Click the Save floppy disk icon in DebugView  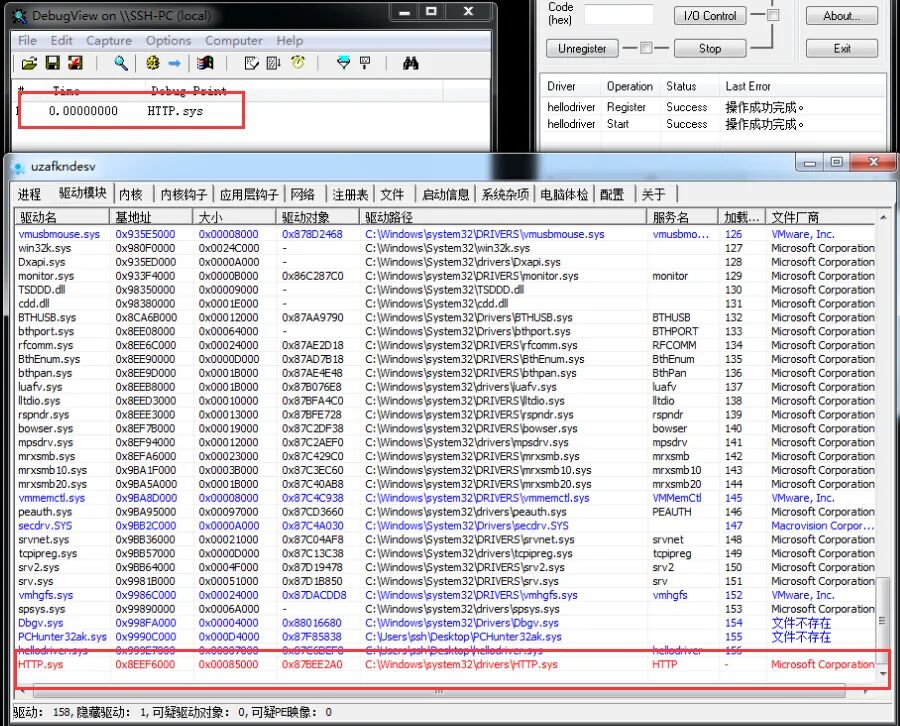point(51,62)
